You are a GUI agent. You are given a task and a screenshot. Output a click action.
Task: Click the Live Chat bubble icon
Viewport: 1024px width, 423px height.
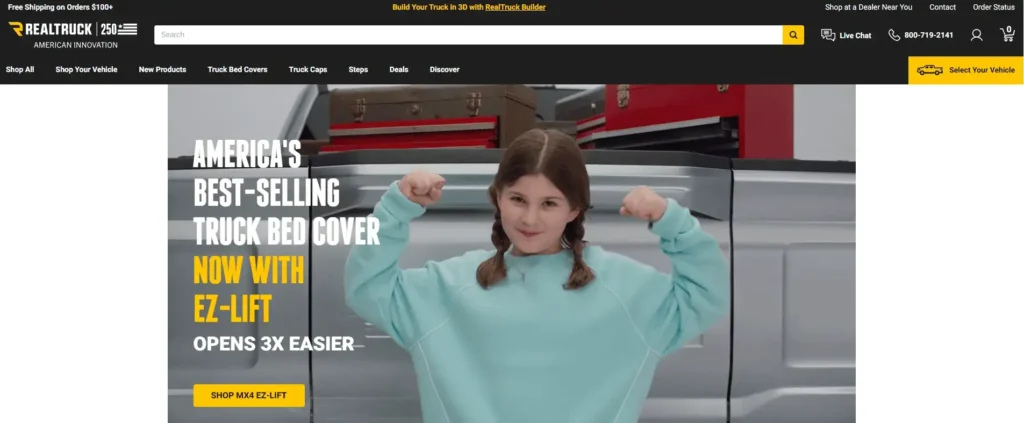point(828,35)
